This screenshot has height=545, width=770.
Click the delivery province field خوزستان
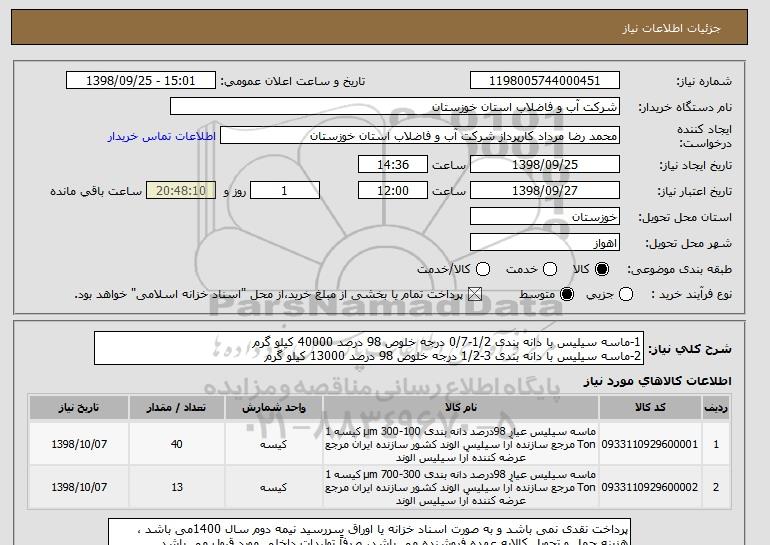[x=545, y=216]
